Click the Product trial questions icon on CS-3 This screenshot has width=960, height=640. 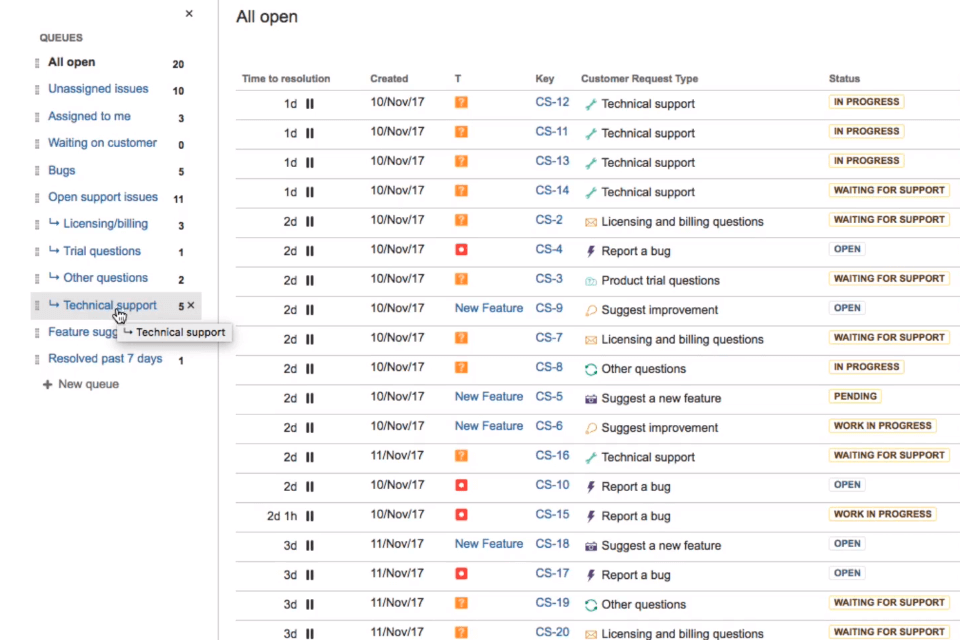pos(592,280)
